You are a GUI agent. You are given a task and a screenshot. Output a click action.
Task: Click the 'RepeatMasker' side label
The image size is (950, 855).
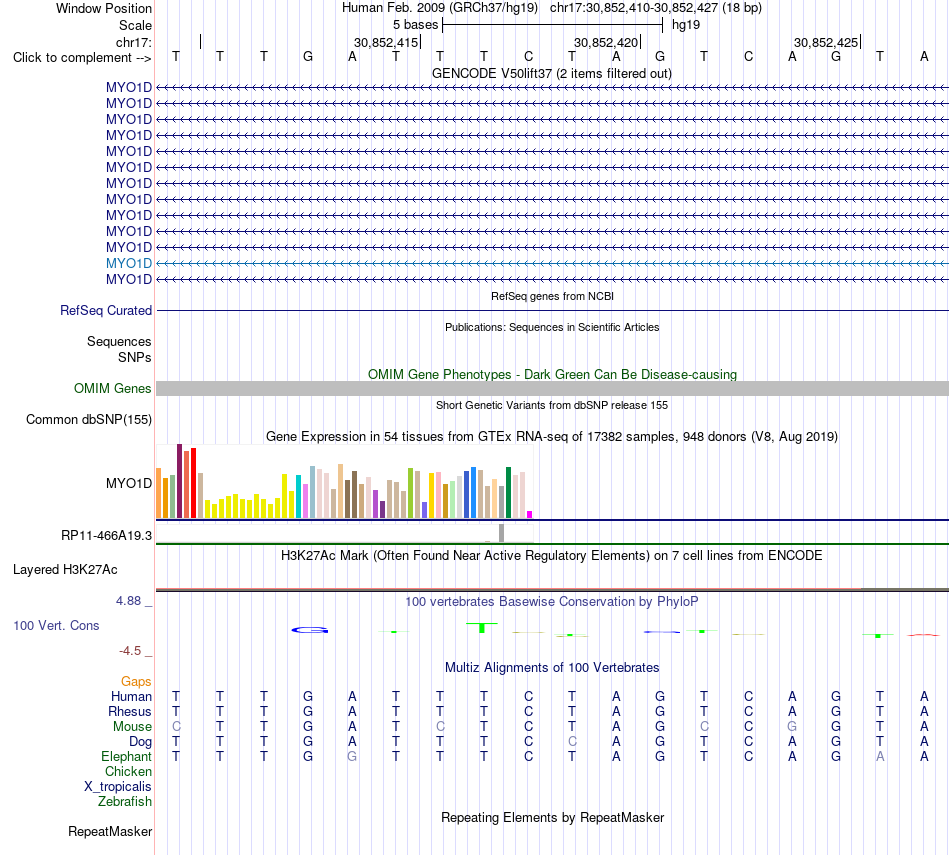110,831
